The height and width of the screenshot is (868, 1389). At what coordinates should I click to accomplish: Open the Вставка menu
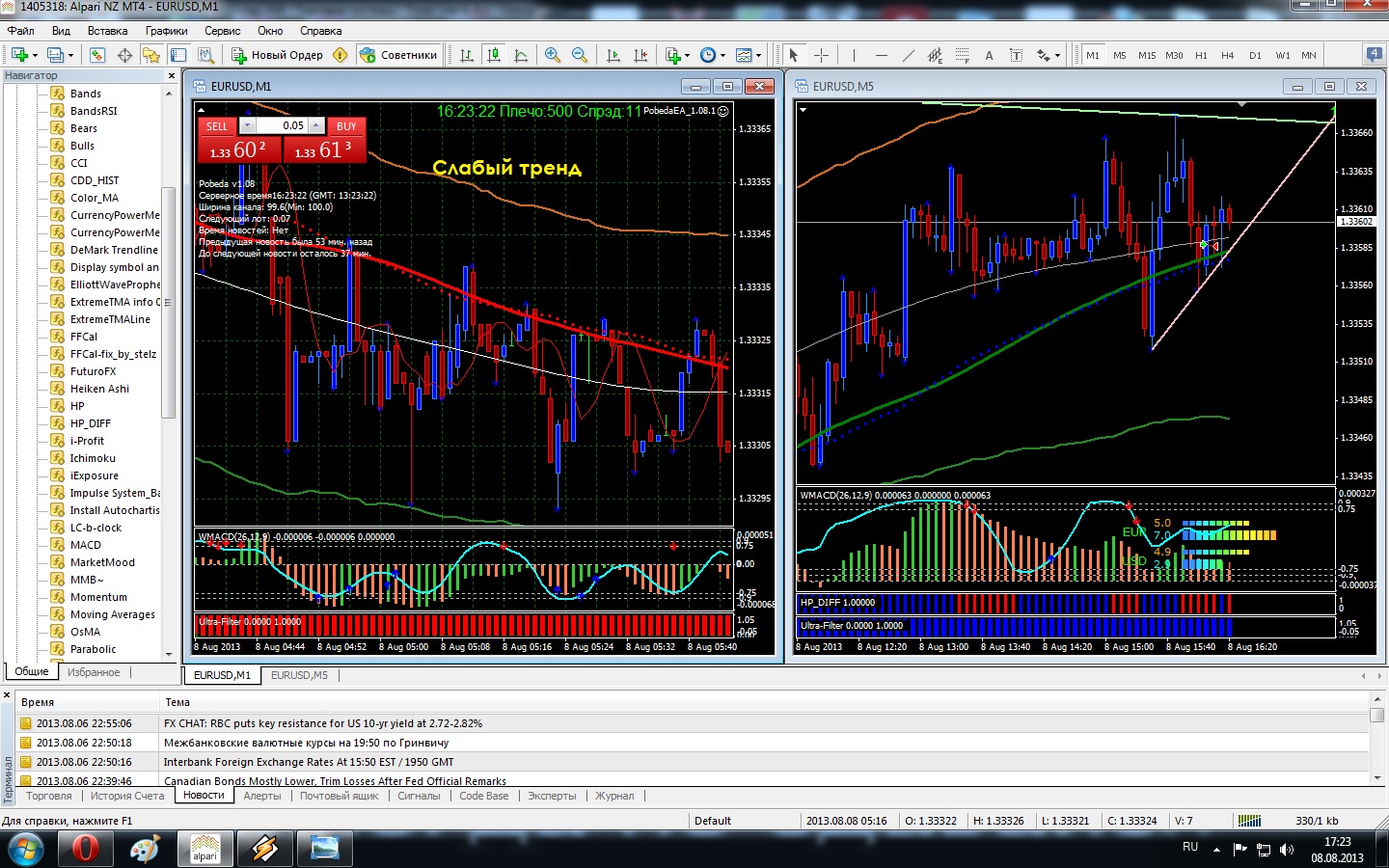click(x=107, y=31)
